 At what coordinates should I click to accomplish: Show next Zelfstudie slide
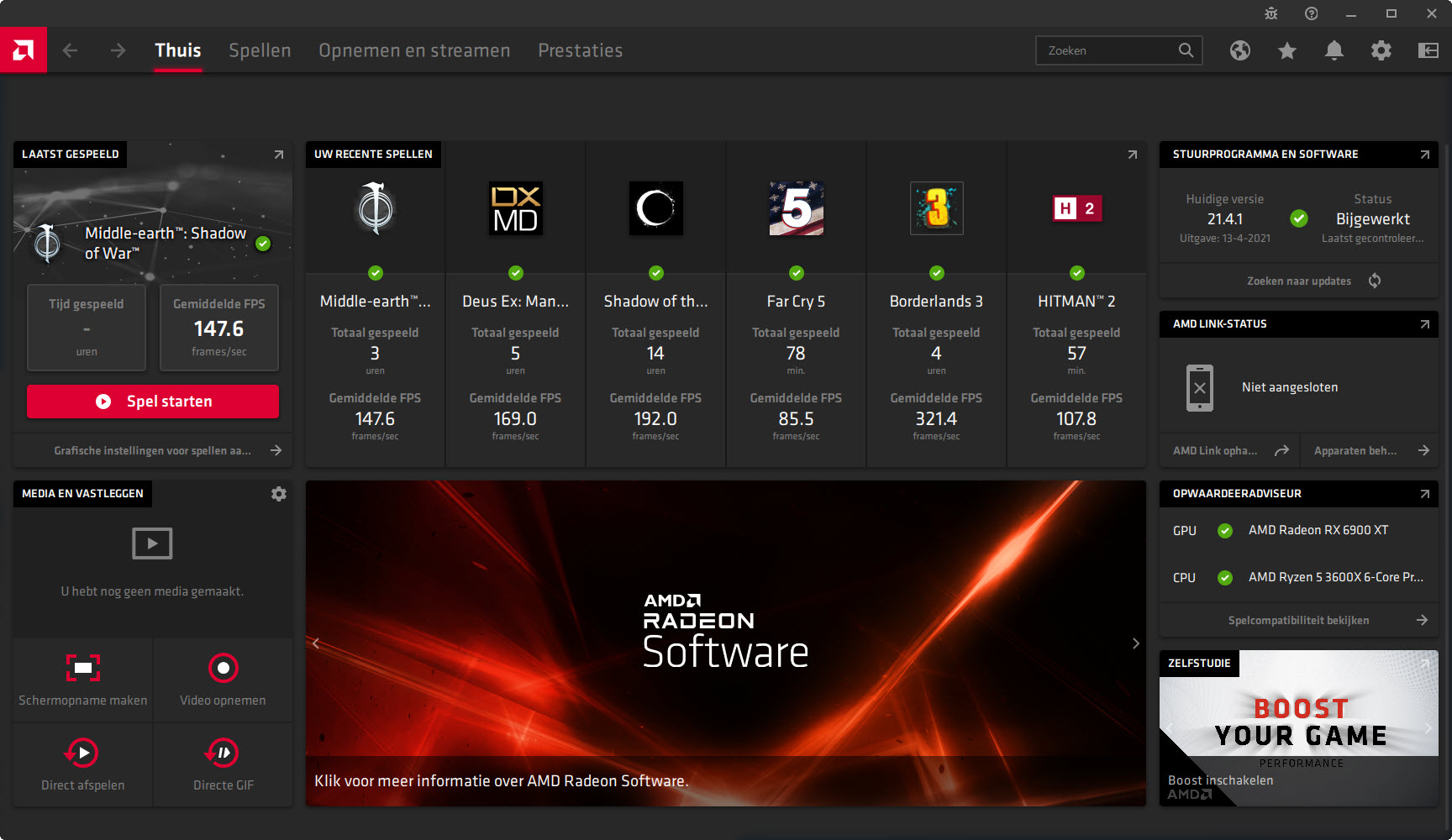click(1428, 728)
